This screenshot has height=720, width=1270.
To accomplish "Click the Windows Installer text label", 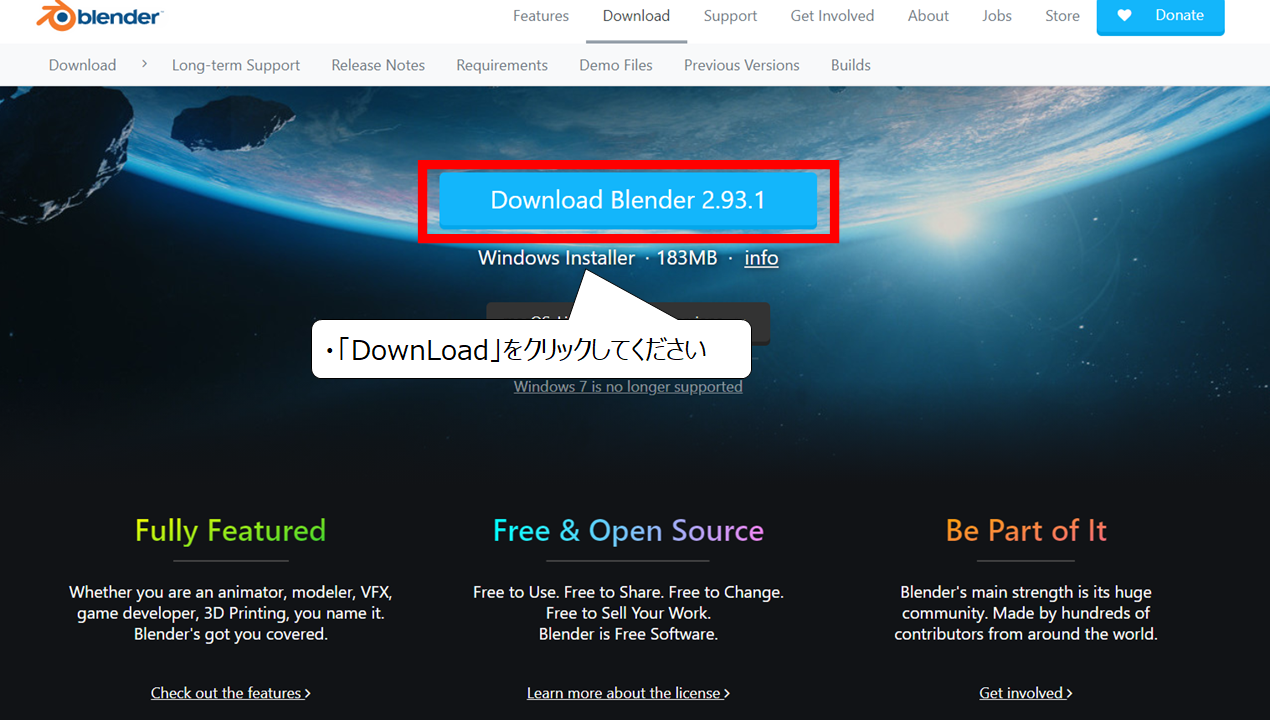I will point(556,258).
